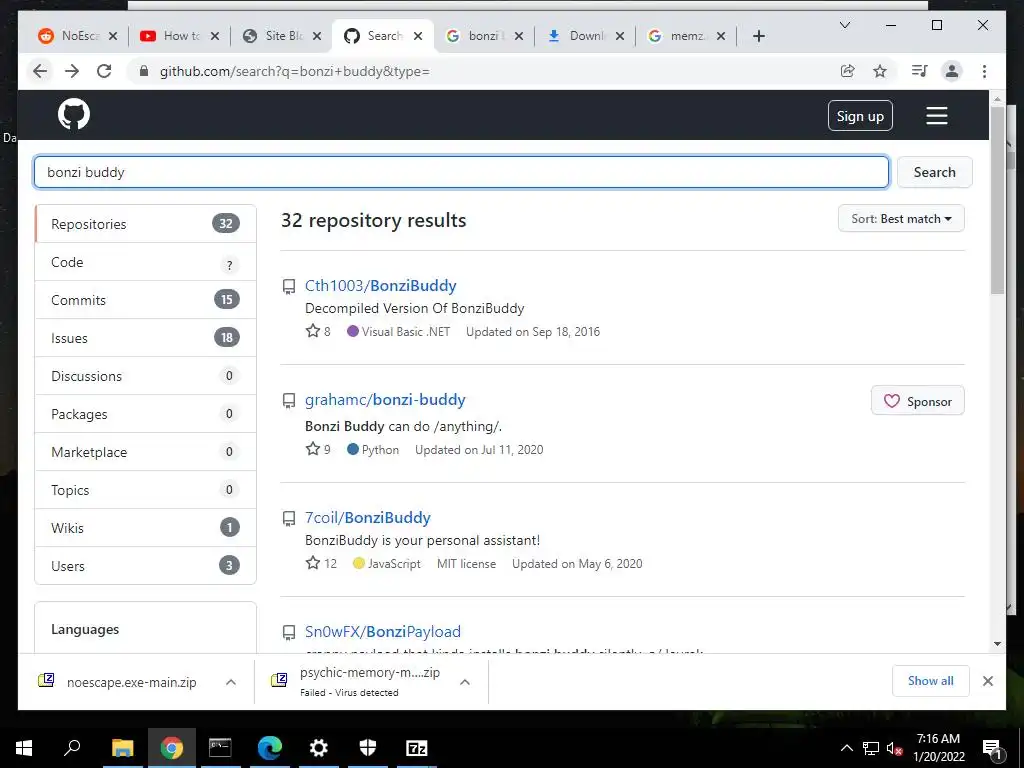
Task: Open the taskbar clock showing 7:16 AM
Action: click(x=938, y=748)
